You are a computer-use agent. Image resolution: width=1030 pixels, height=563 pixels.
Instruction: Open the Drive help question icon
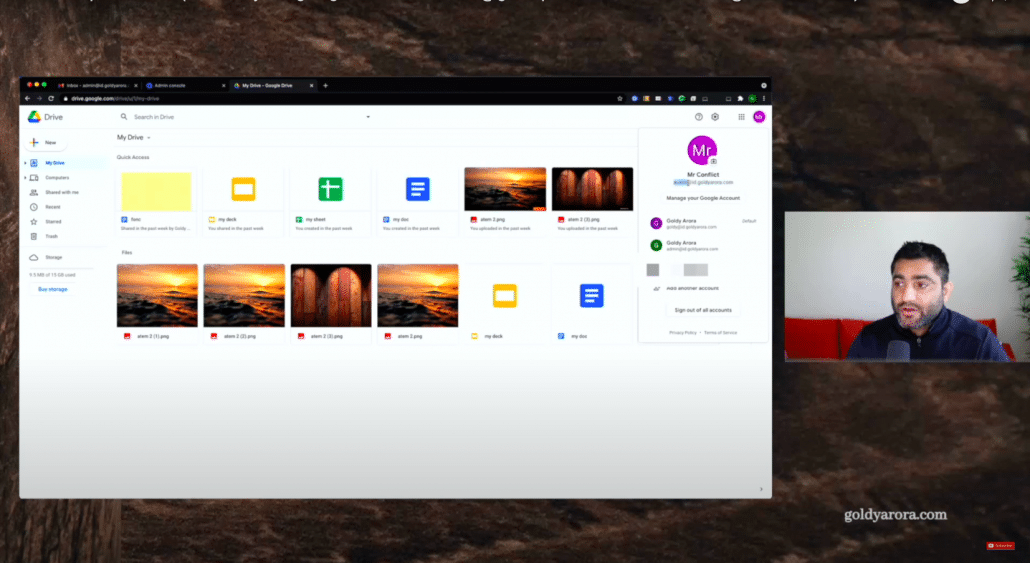pos(698,117)
